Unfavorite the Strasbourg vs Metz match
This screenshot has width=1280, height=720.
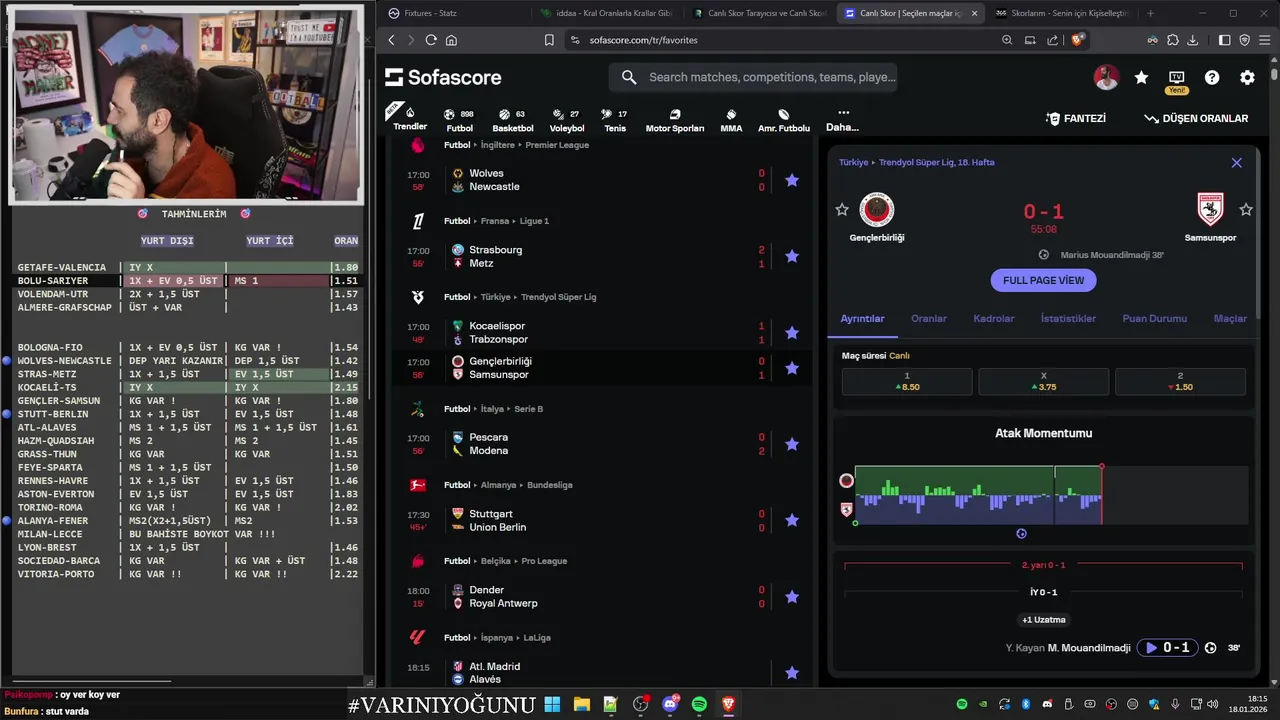pos(792,256)
